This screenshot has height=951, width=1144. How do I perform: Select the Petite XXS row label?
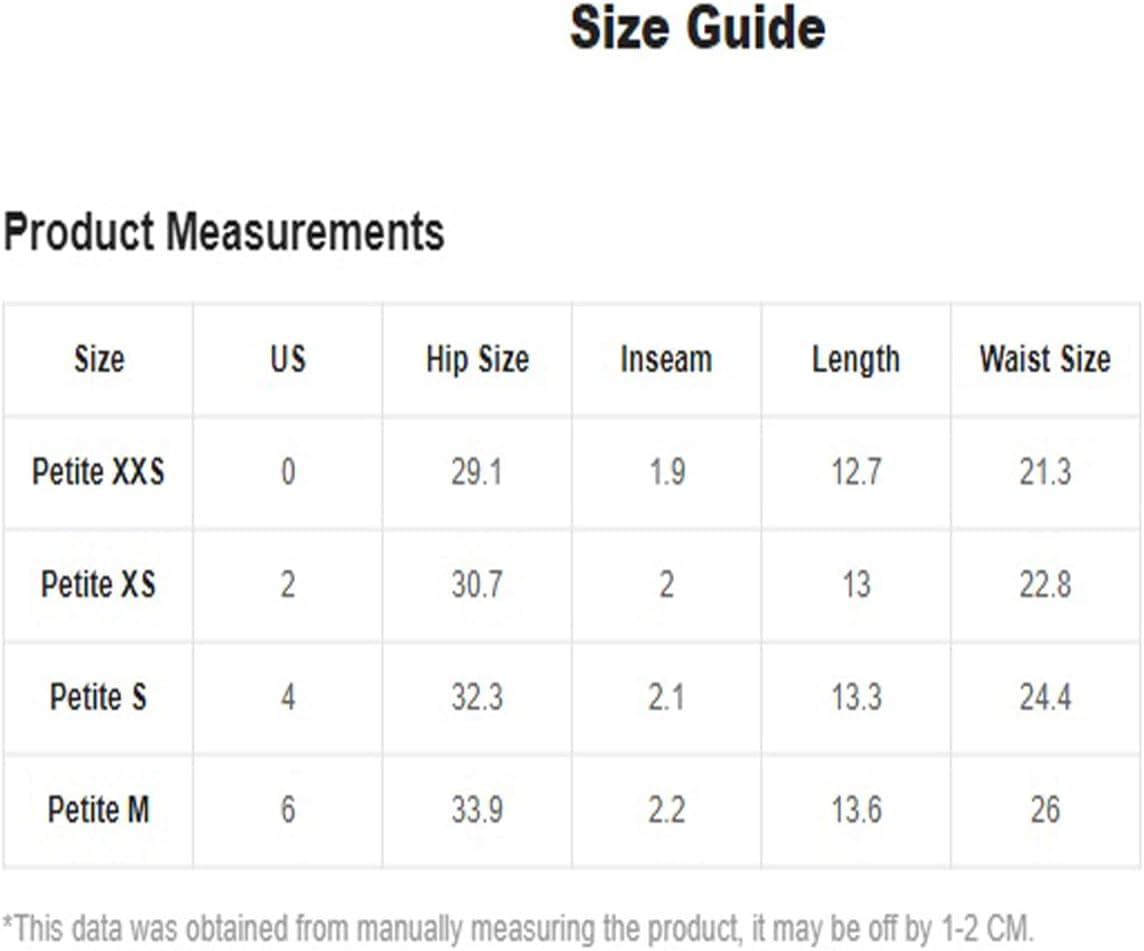point(98,471)
